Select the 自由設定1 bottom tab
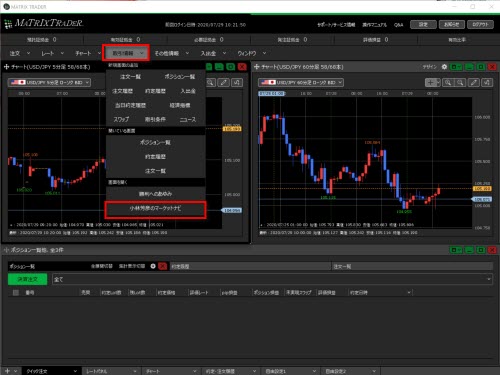 click(290, 371)
